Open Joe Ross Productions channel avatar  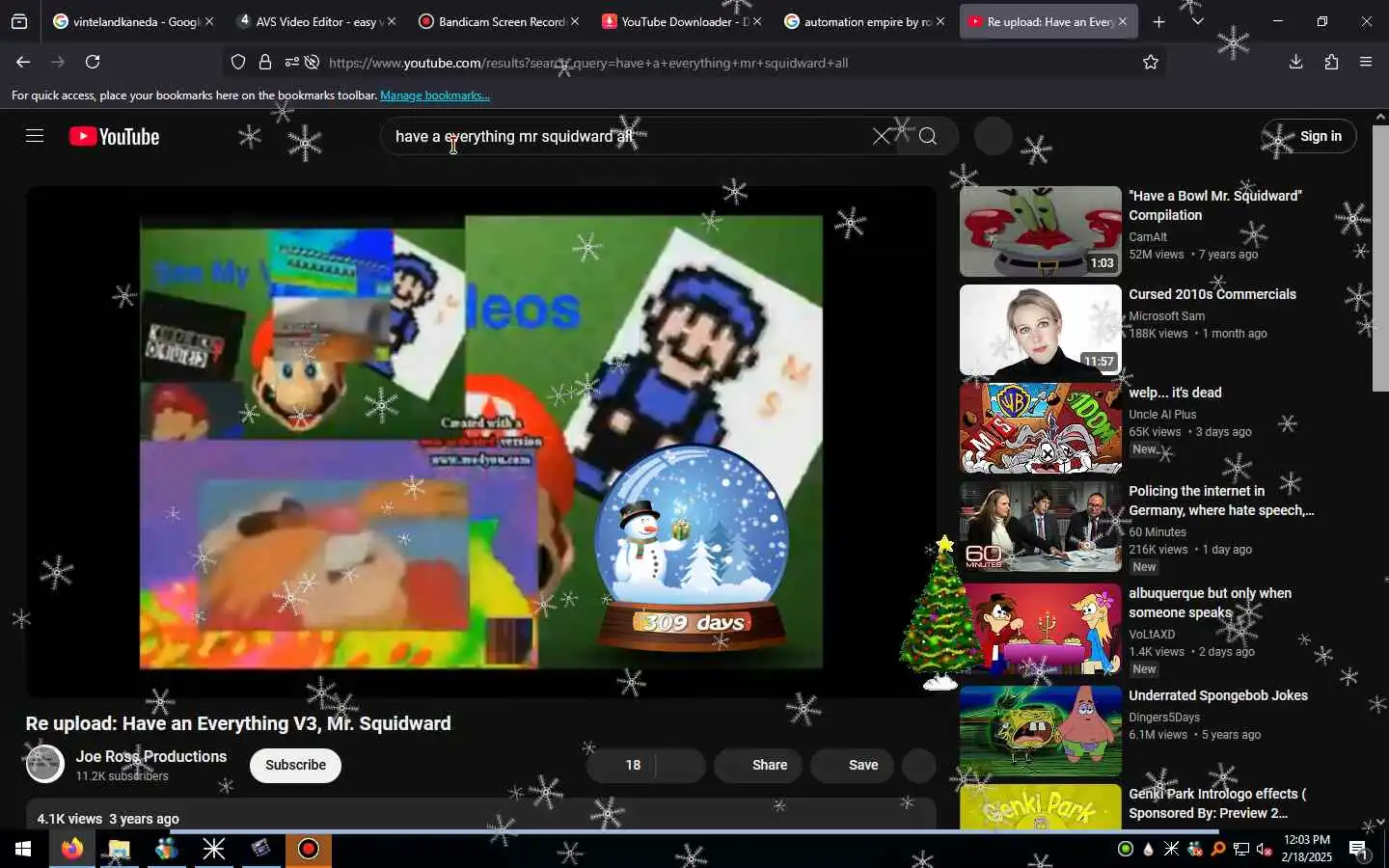(44, 764)
